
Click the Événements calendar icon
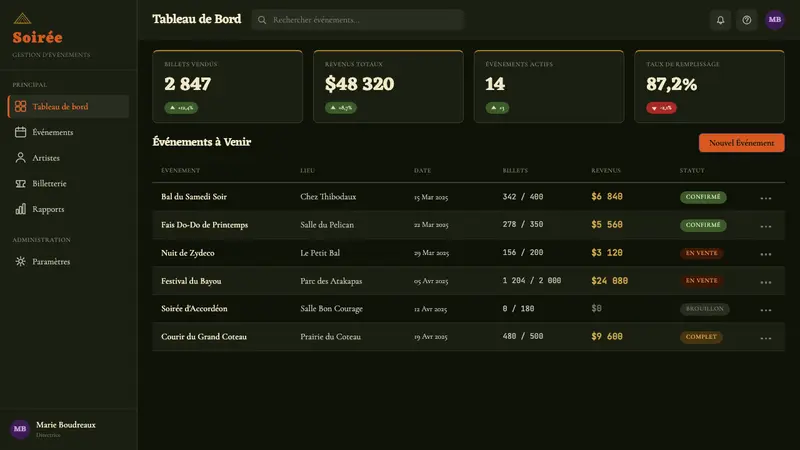click(20, 132)
